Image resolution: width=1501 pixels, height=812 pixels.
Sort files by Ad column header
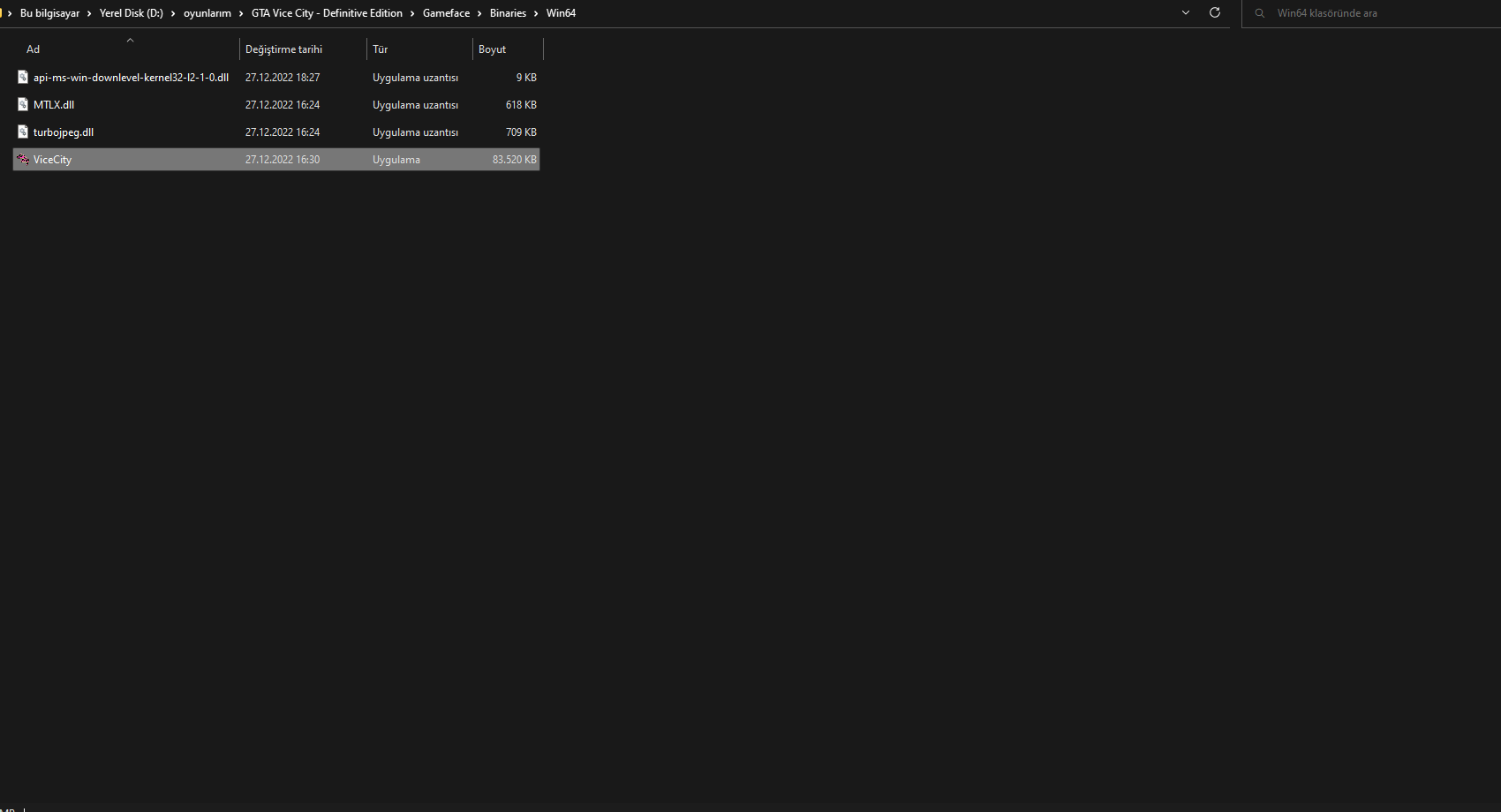[x=33, y=49]
